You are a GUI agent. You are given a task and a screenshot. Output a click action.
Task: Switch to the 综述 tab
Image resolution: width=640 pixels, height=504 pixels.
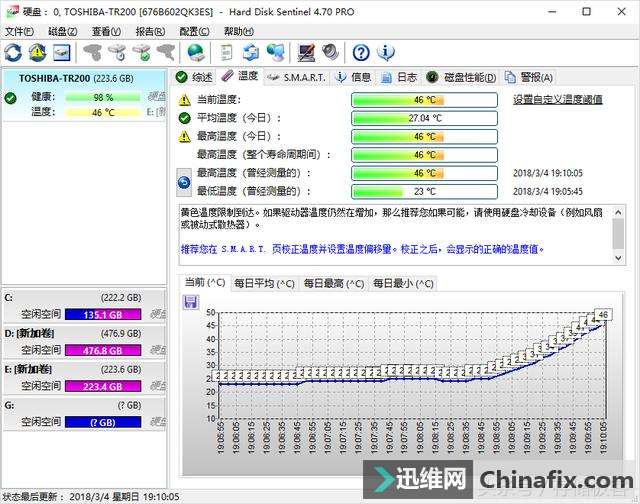[x=194, y=77]
